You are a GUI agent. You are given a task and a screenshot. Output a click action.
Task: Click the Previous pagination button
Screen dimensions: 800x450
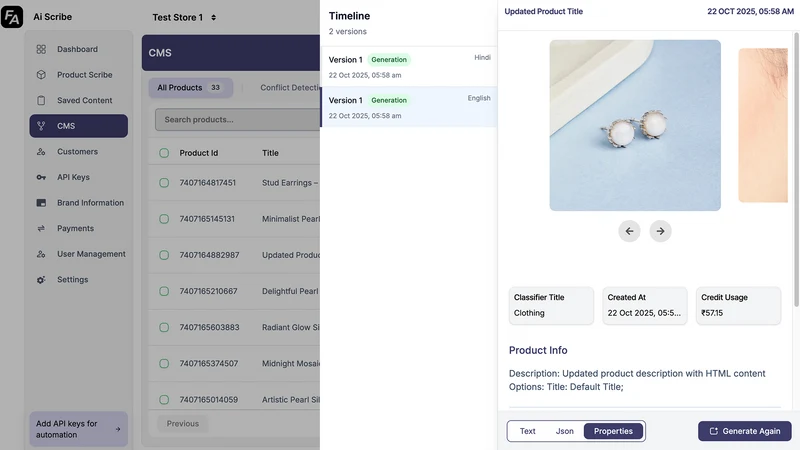point(182,423)
